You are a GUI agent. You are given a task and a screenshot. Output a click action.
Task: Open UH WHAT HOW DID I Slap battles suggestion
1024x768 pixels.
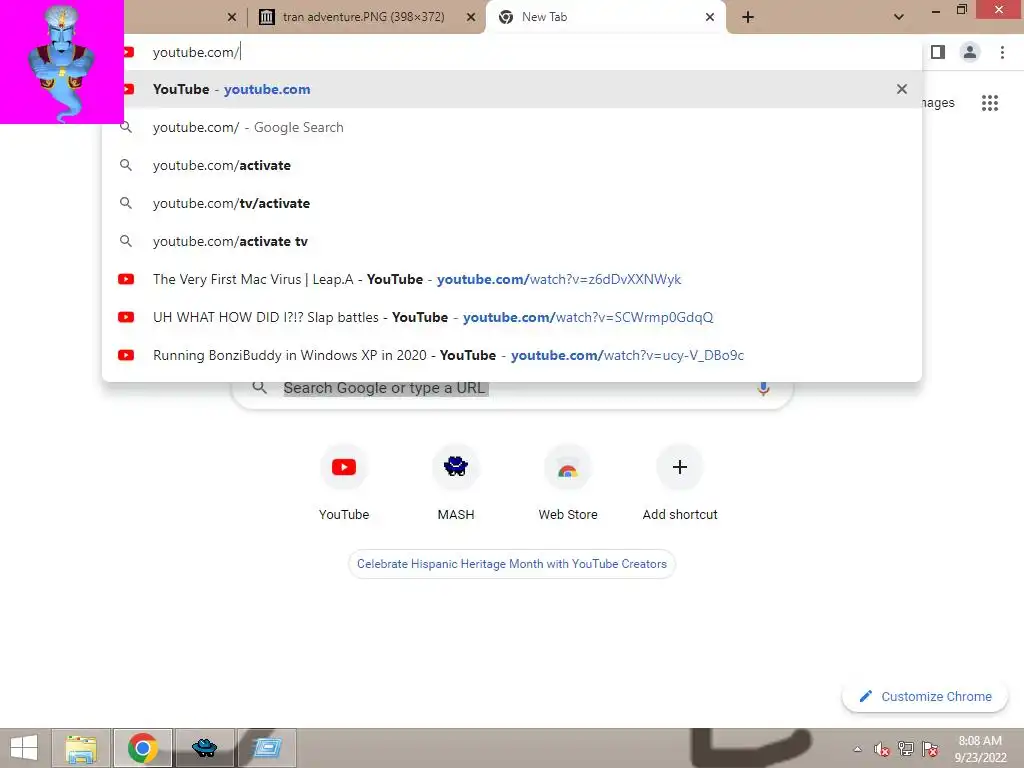[x=512, y=317]
